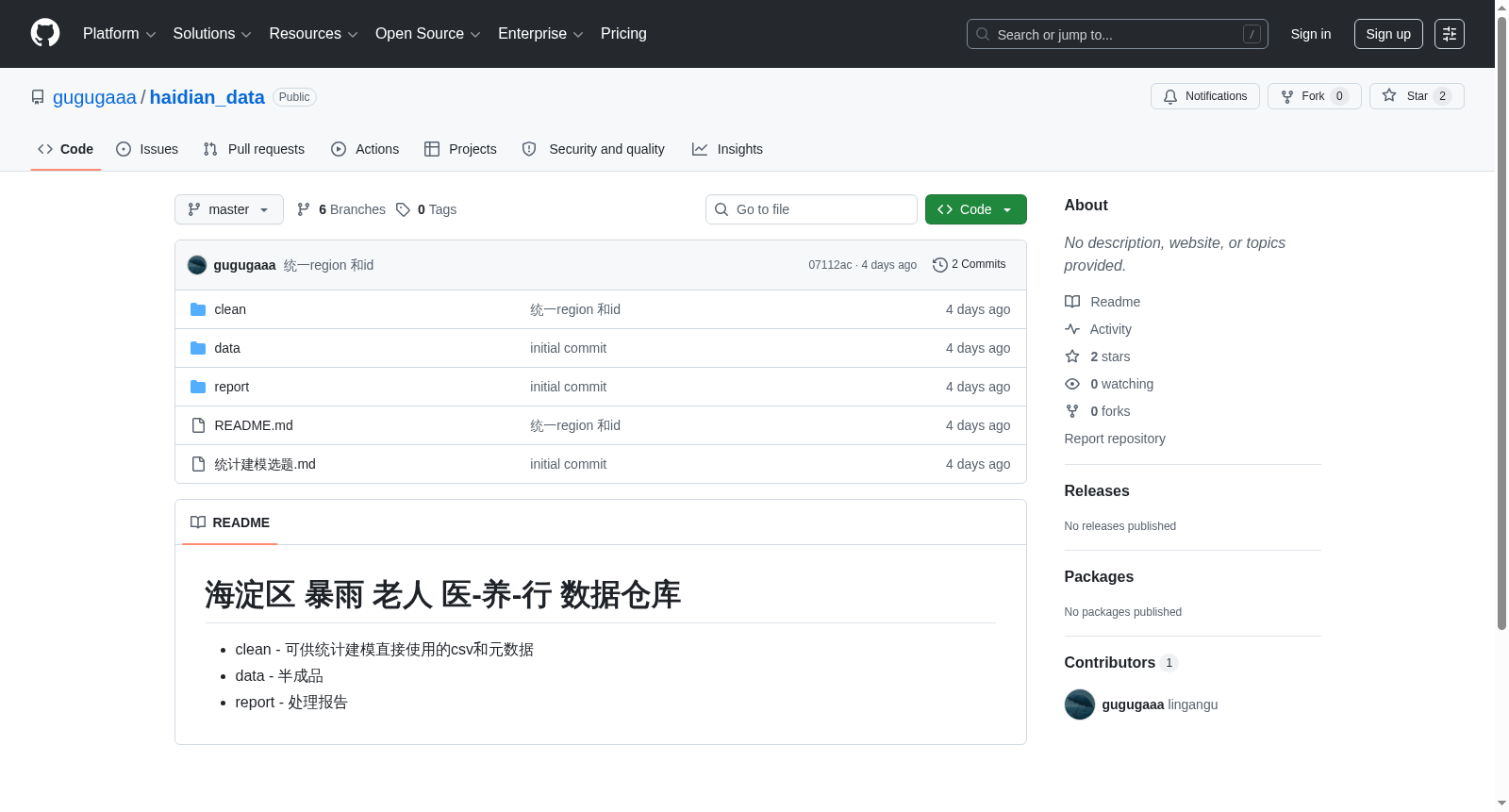Open the clean folder
1509x812 pixels.
point(230,309)
